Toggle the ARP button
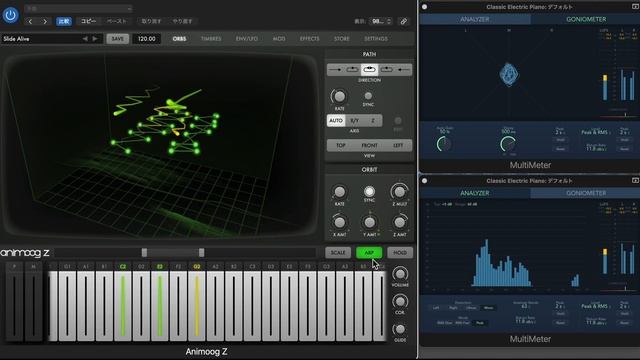 (369, 253)
